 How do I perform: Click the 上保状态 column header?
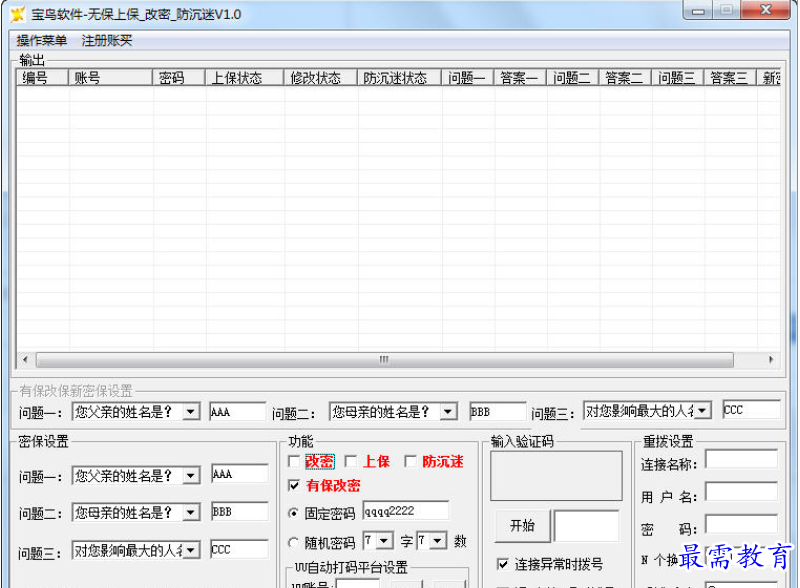[243, 78]
